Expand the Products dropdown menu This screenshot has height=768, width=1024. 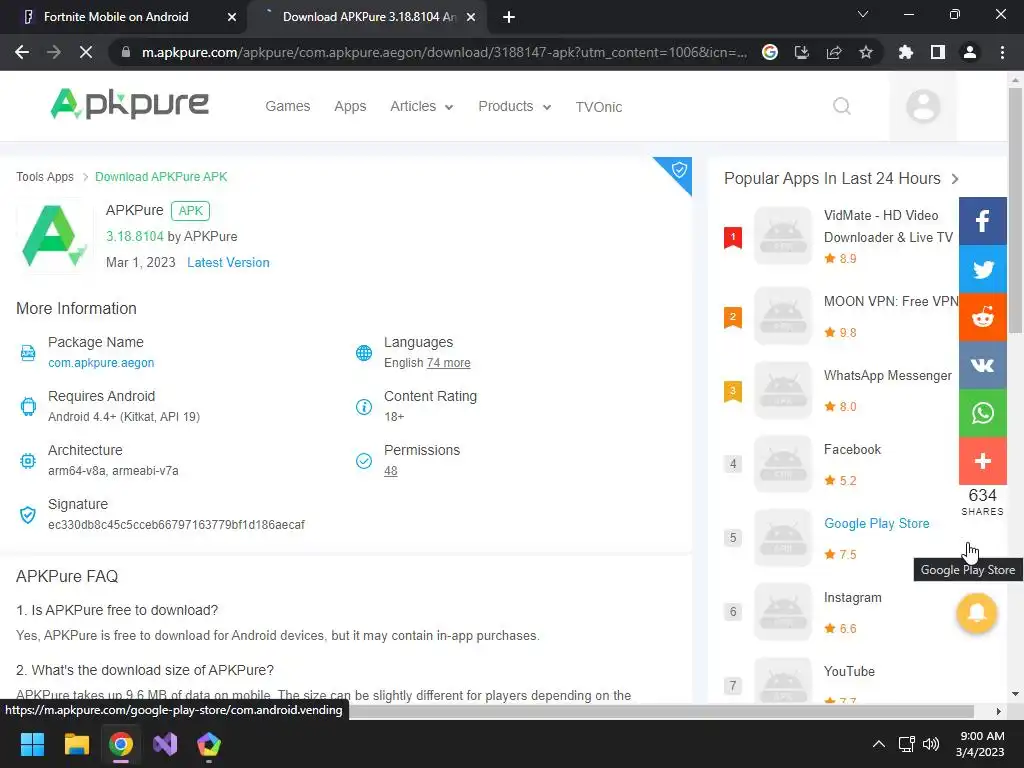[x=515, y=106]
